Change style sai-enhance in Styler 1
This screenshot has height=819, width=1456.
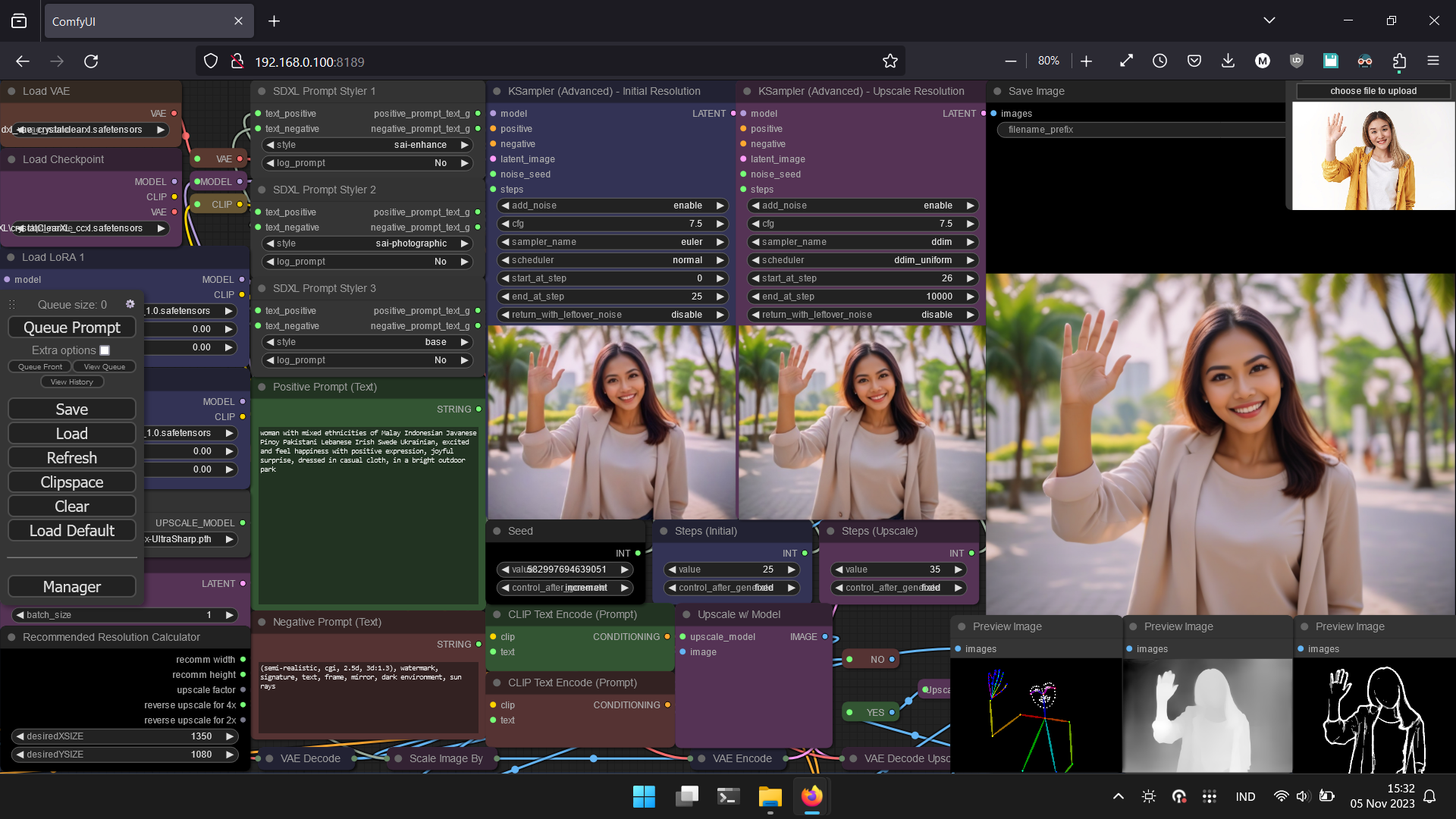[x=367, y=145]
